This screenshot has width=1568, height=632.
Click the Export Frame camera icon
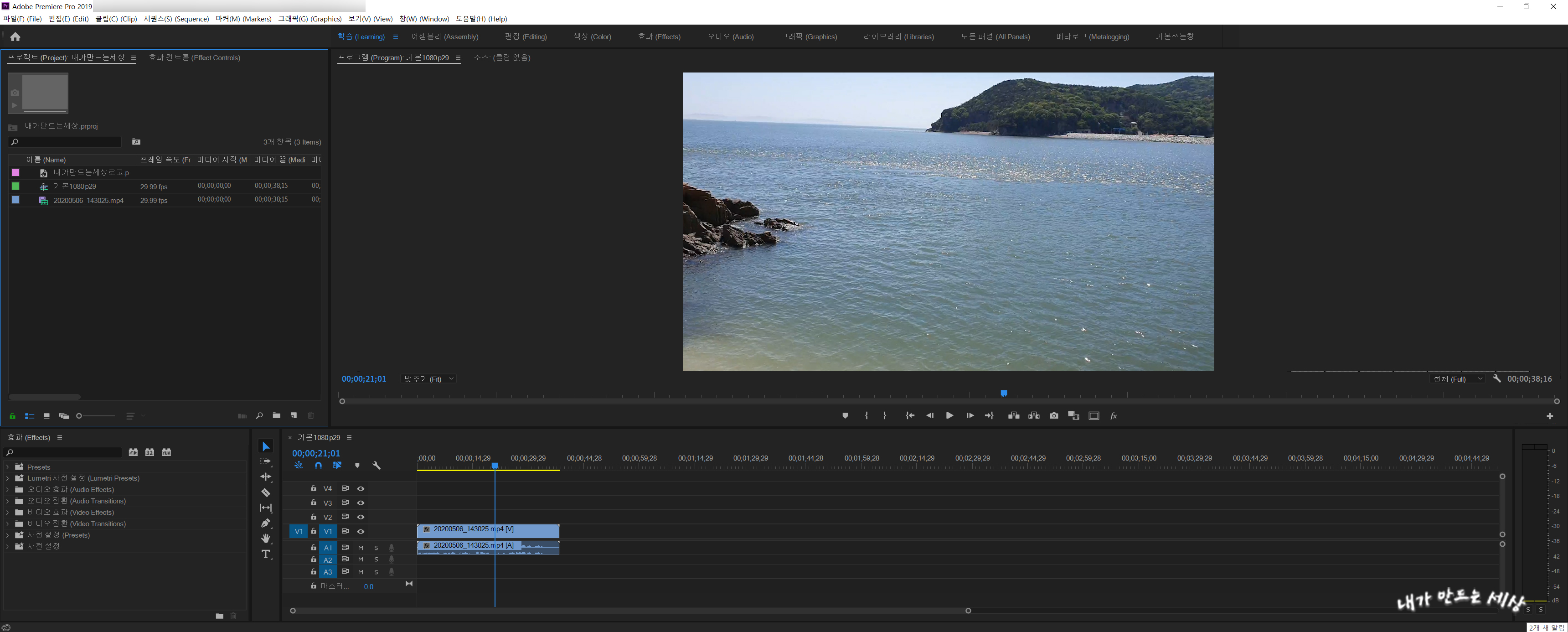tap(1054, 416)
